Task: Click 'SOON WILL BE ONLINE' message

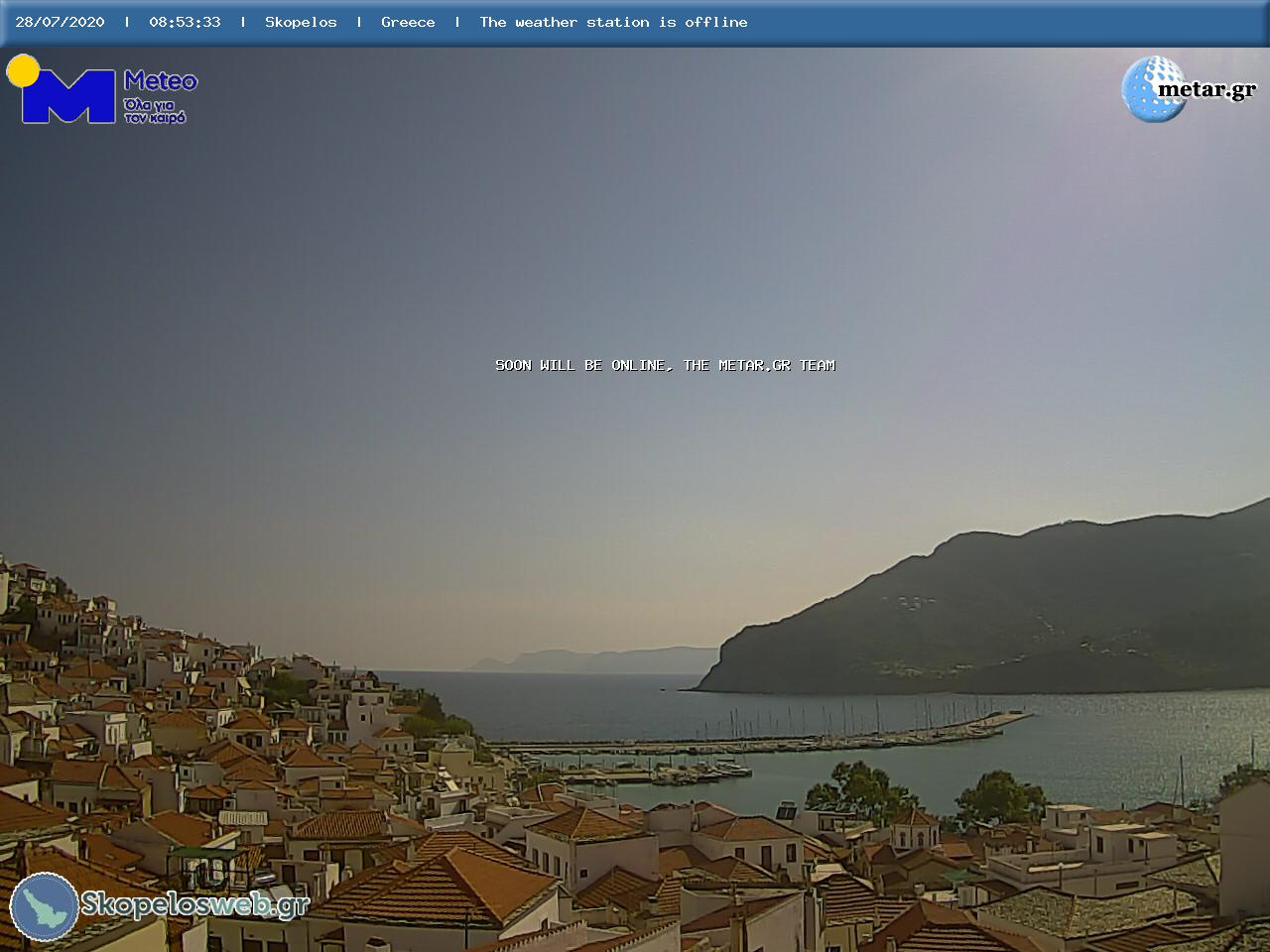Action: tap(665, 365)
